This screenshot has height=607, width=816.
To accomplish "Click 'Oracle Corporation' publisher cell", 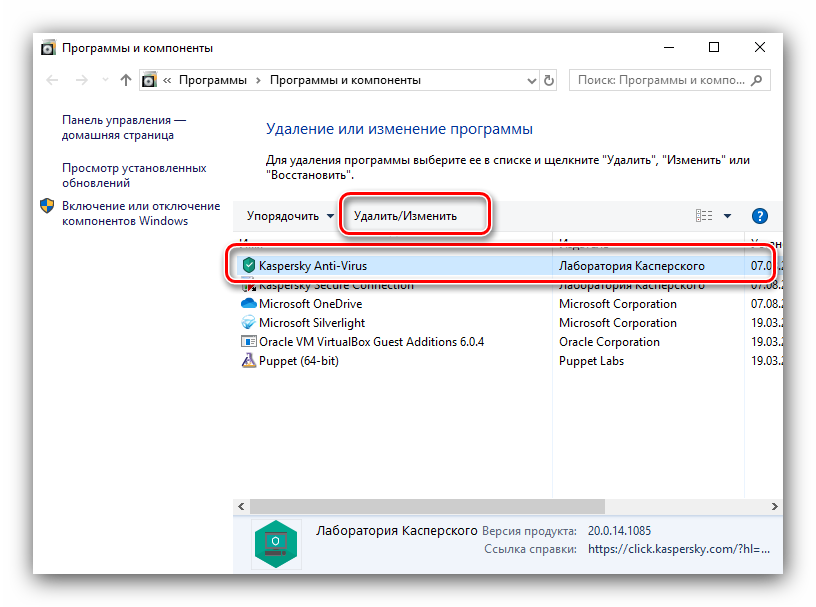I will [609, 342].
